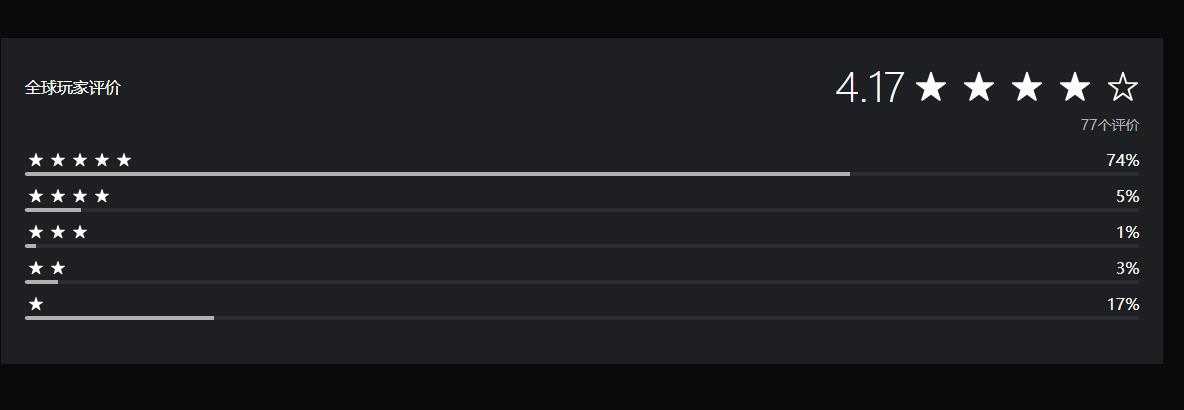This screenshot has height=410, width=1184.
Task: Click the first filled star beside 4.17
Action: coord(931,88)
